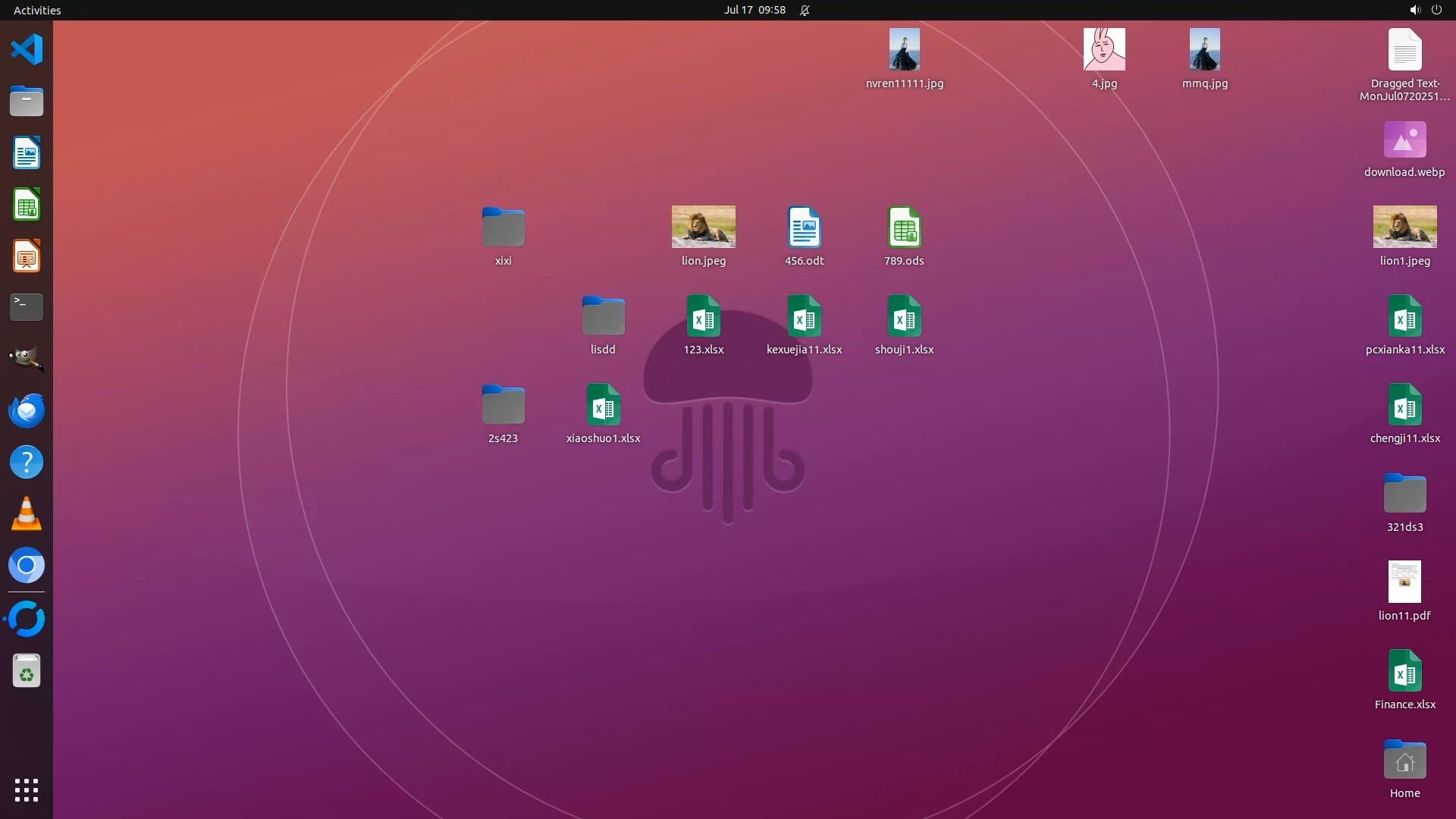Open the Terminal dock icon
Screen dimensions: 1456x819
coord(27,307)
